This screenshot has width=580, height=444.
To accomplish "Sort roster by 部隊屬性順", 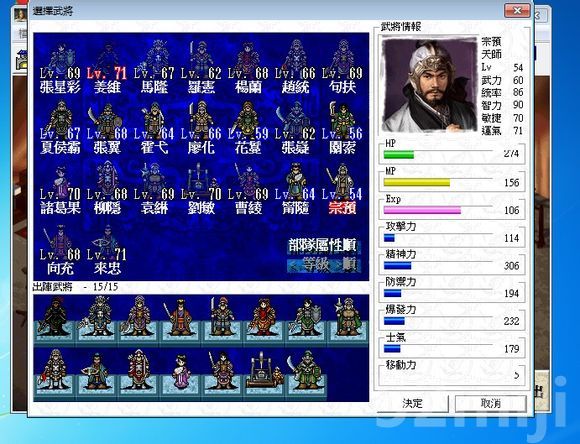I will (323, 246).
